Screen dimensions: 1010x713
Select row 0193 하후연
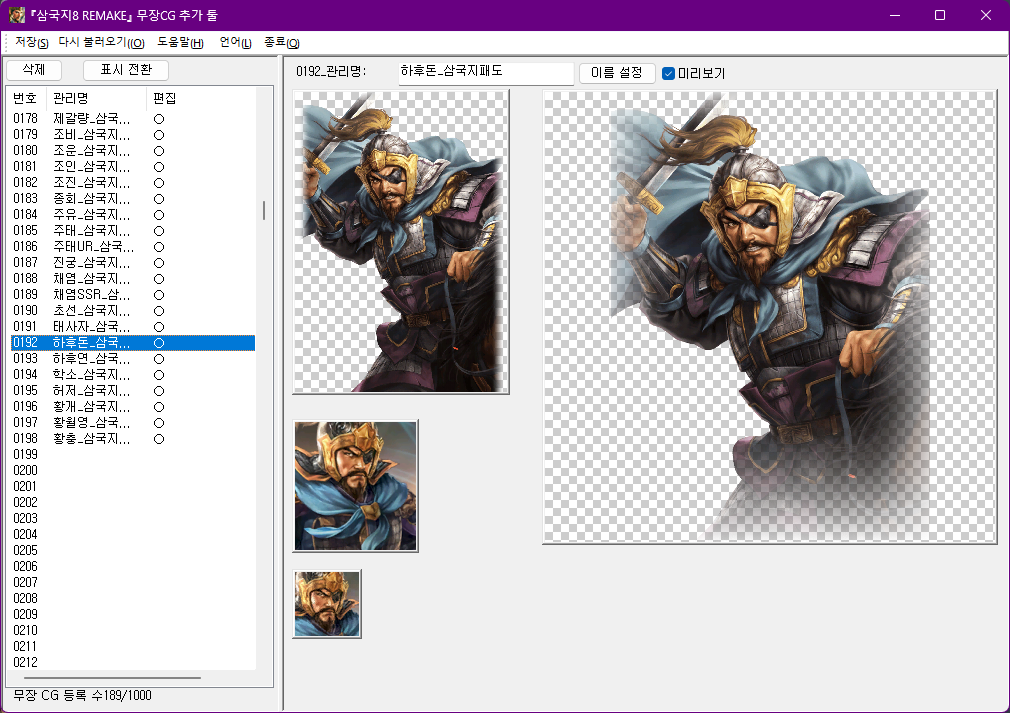[x=133, y=359]
